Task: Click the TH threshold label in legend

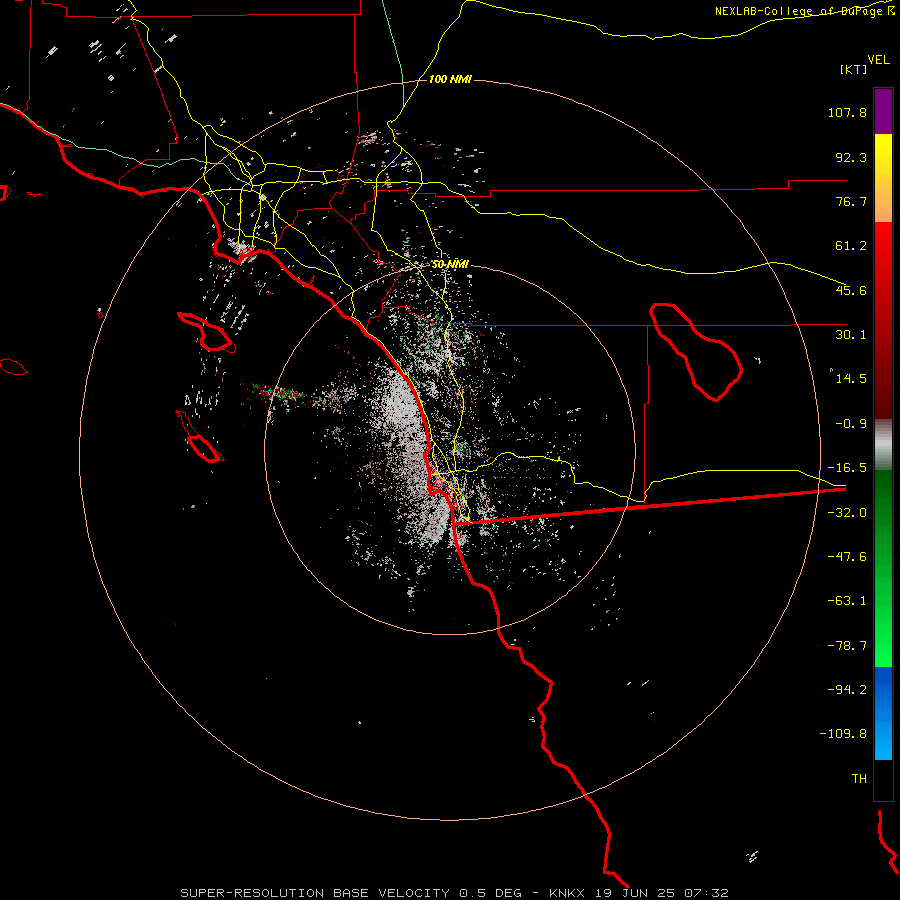Action: [859, 779]
